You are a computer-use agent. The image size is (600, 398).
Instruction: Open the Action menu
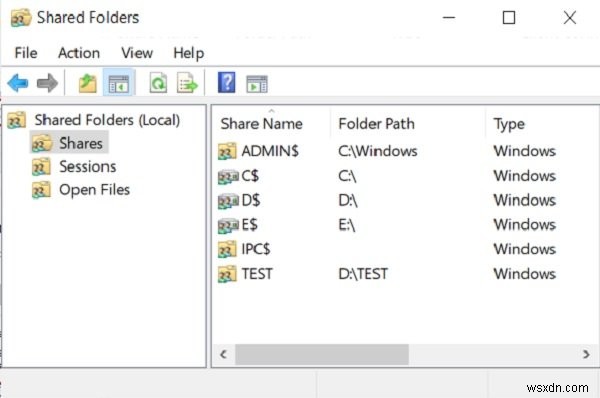[79, 52]
